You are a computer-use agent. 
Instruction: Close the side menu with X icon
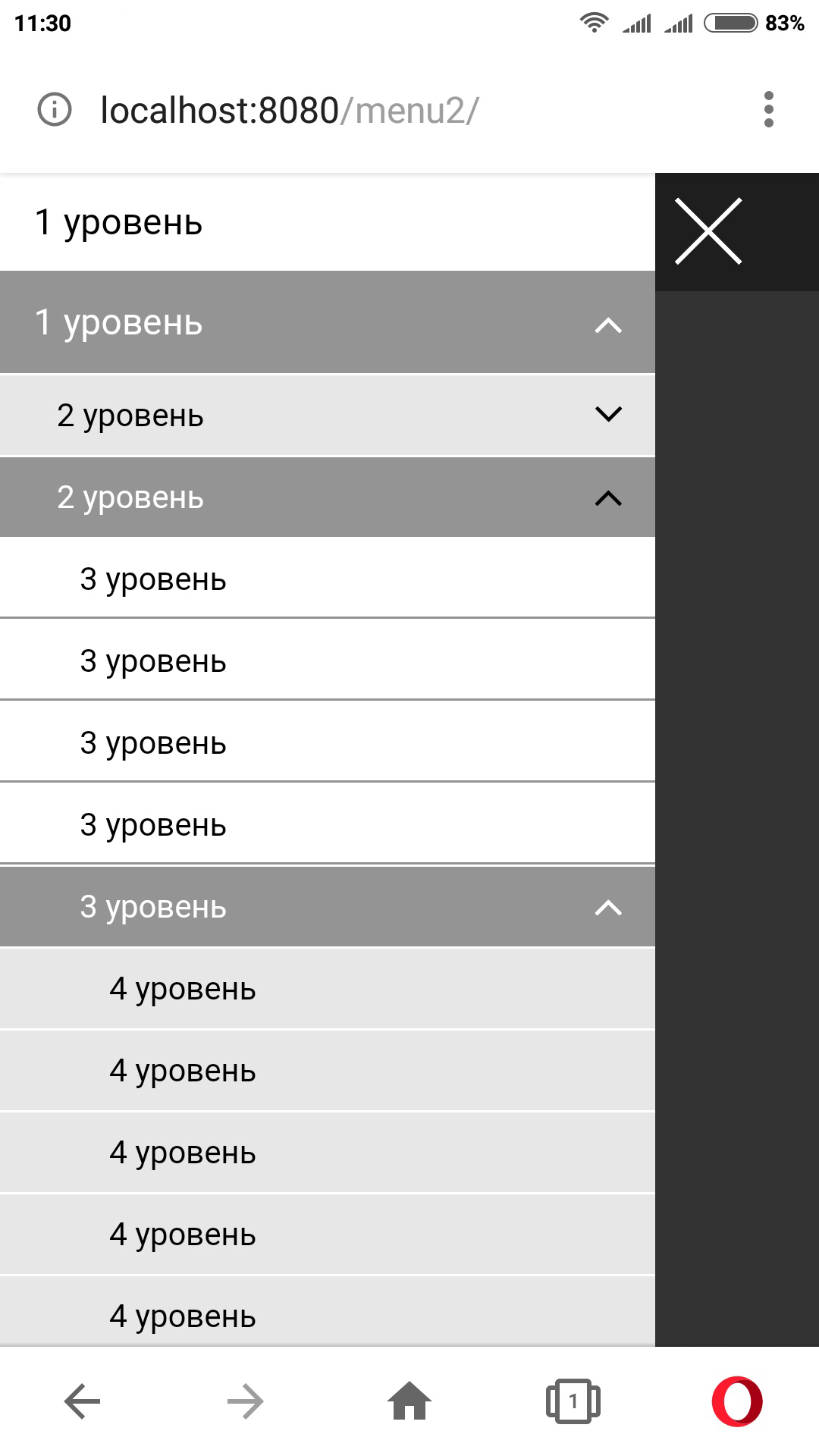(708, 231)
